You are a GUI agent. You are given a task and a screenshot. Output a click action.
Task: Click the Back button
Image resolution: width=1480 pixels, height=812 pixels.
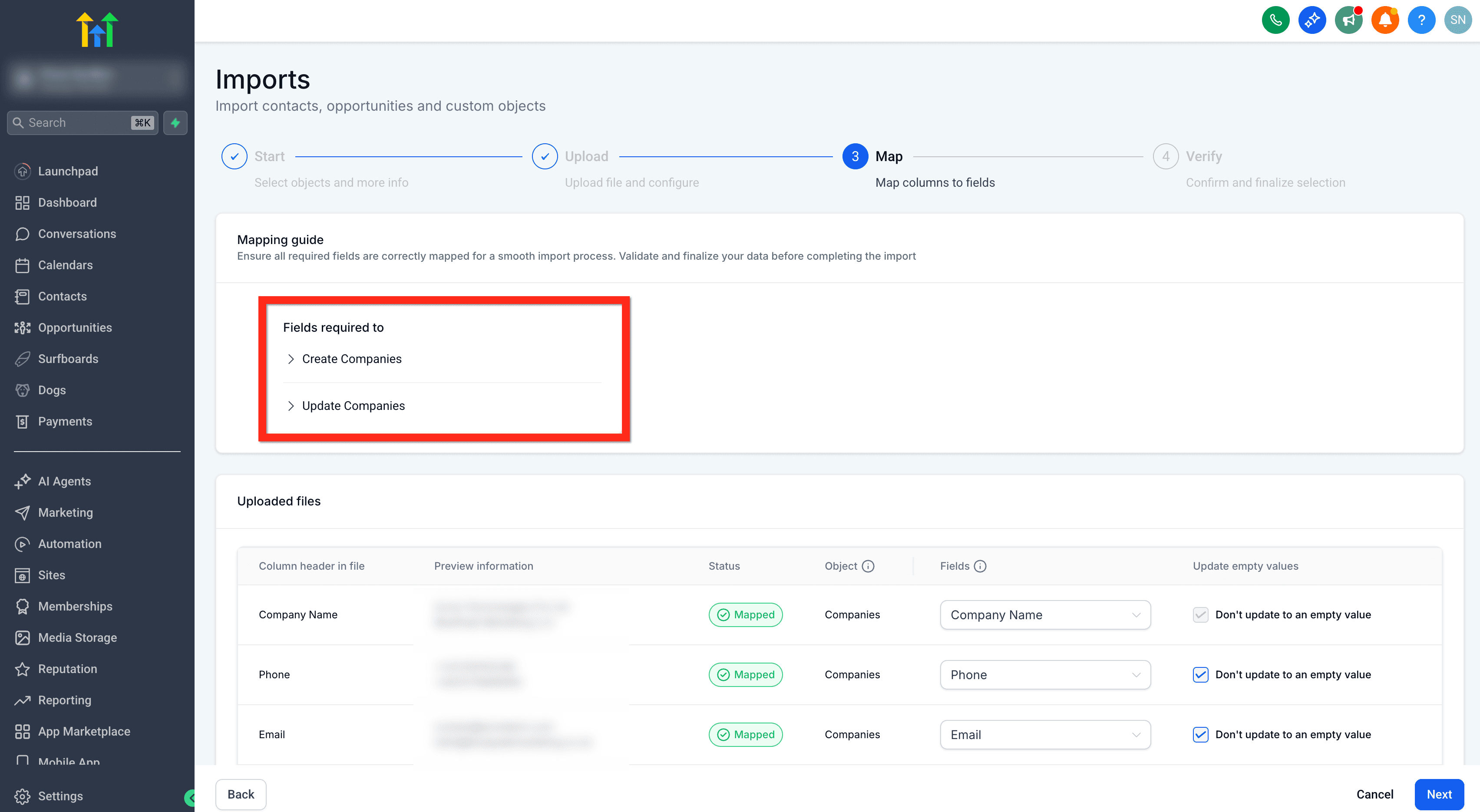[241, 794]
